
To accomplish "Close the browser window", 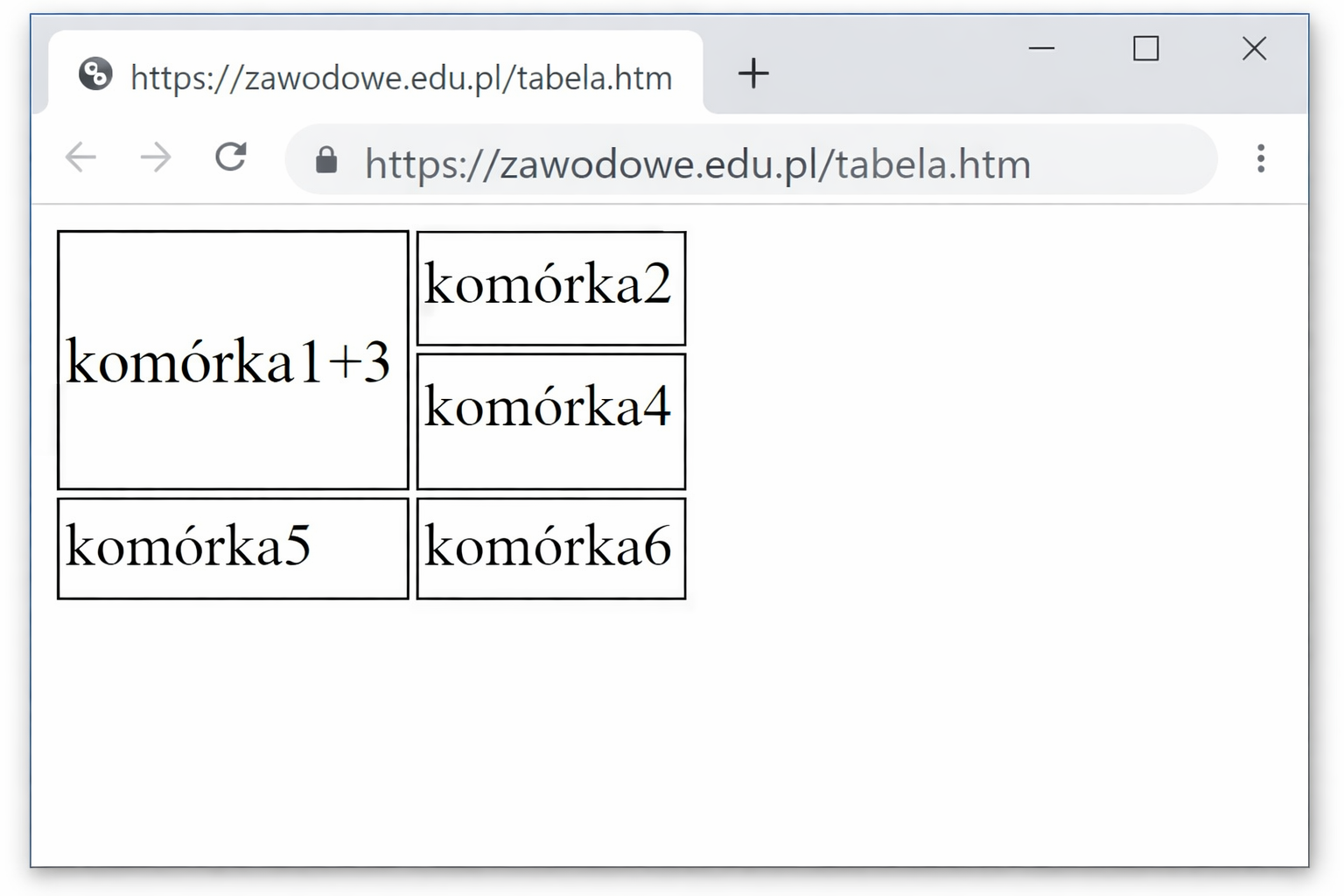I will click(1254, 48).
